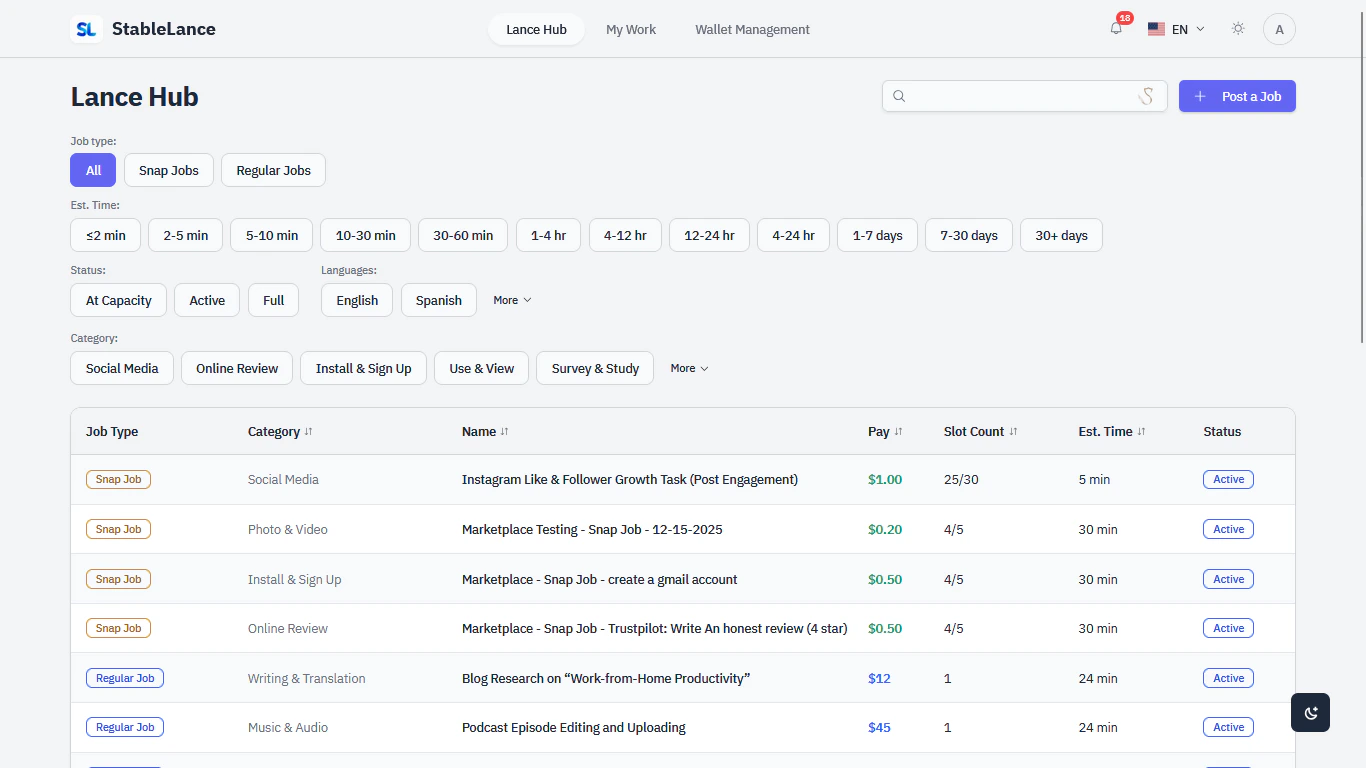
Task: Expand More languages options
Action: (512, 300)
